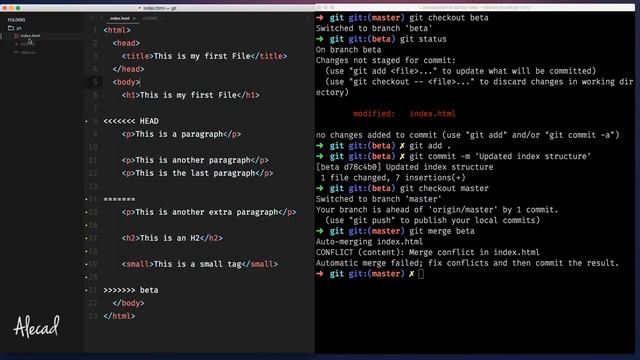640x360 pixels.
Task: Click 'git checkout beta' command in terminal
Action: pos(449,18)
